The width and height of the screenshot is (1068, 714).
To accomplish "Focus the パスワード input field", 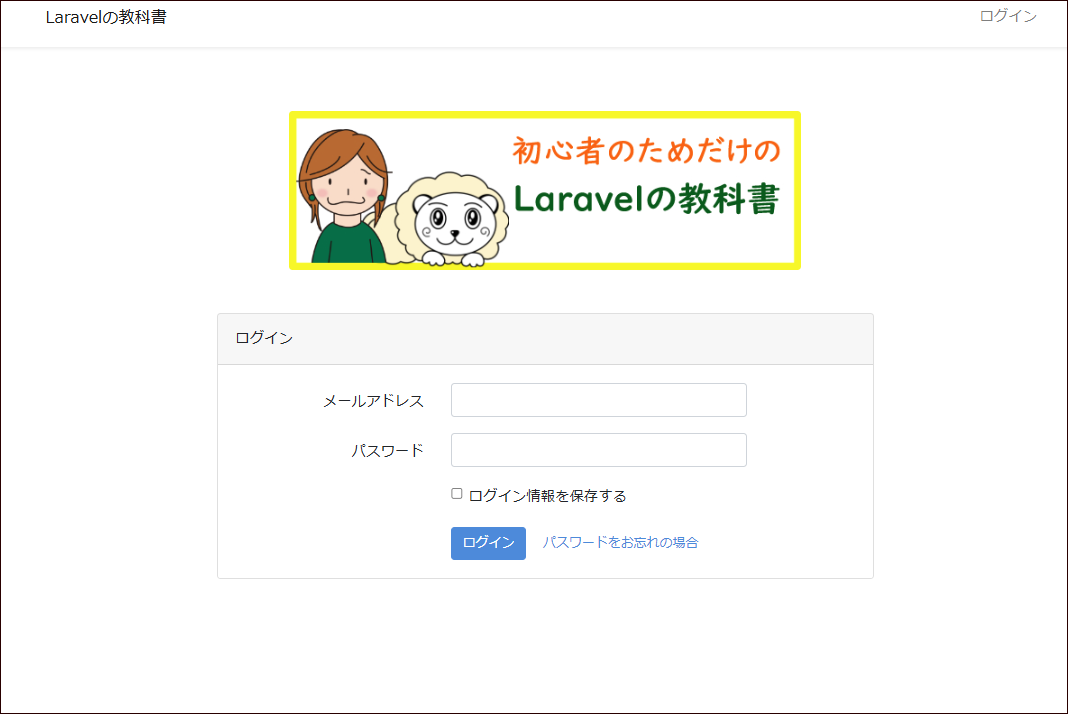I will pyautogui.click(x=599, y=450).
